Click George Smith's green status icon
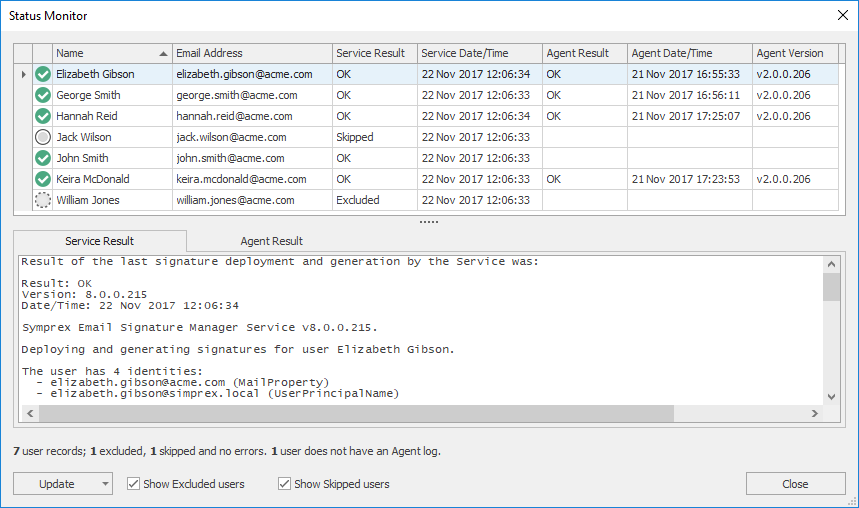The image size is (859, 508). (42, 95)
